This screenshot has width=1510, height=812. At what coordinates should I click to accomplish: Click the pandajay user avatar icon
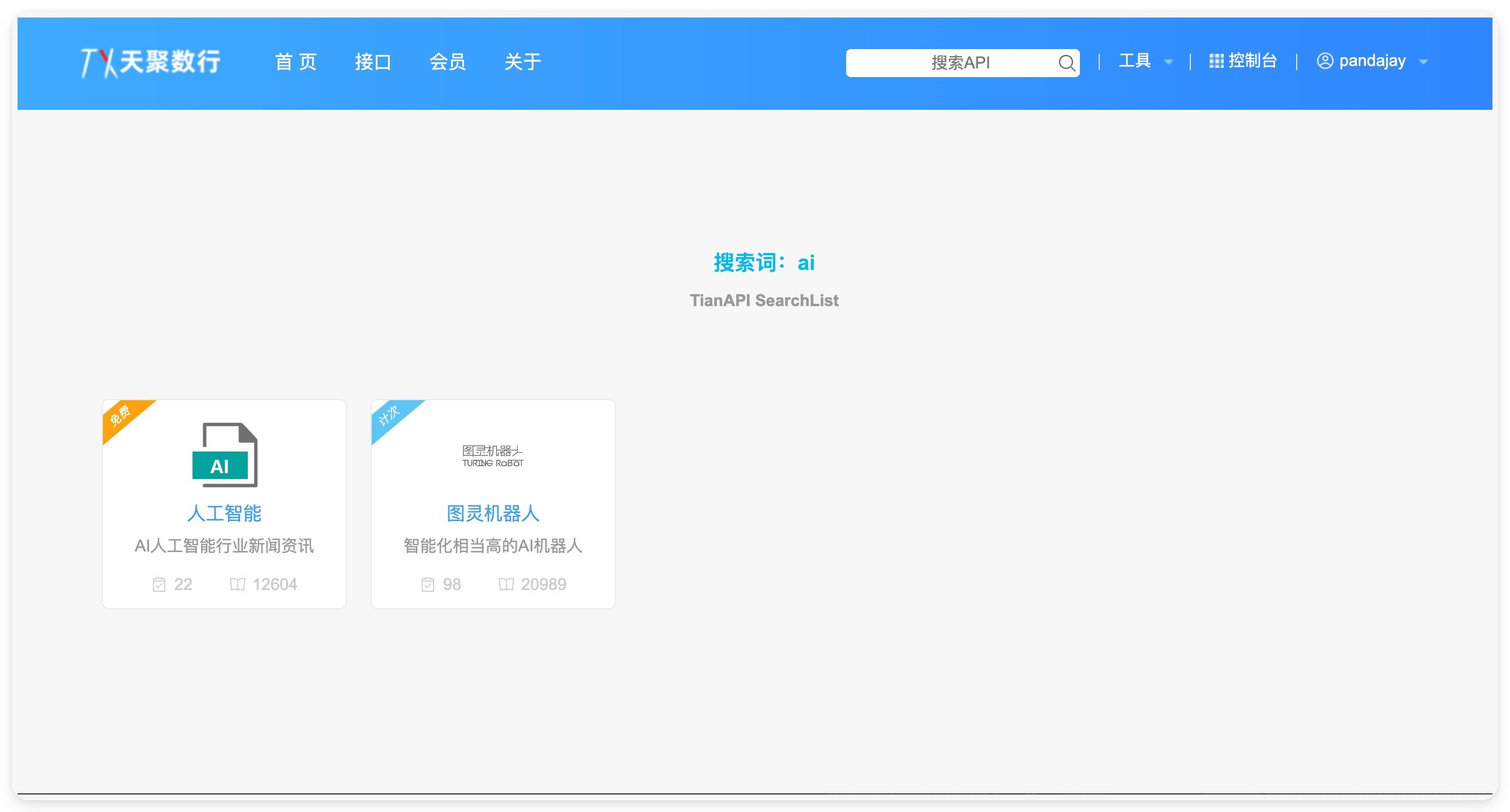pos(1325,61)
